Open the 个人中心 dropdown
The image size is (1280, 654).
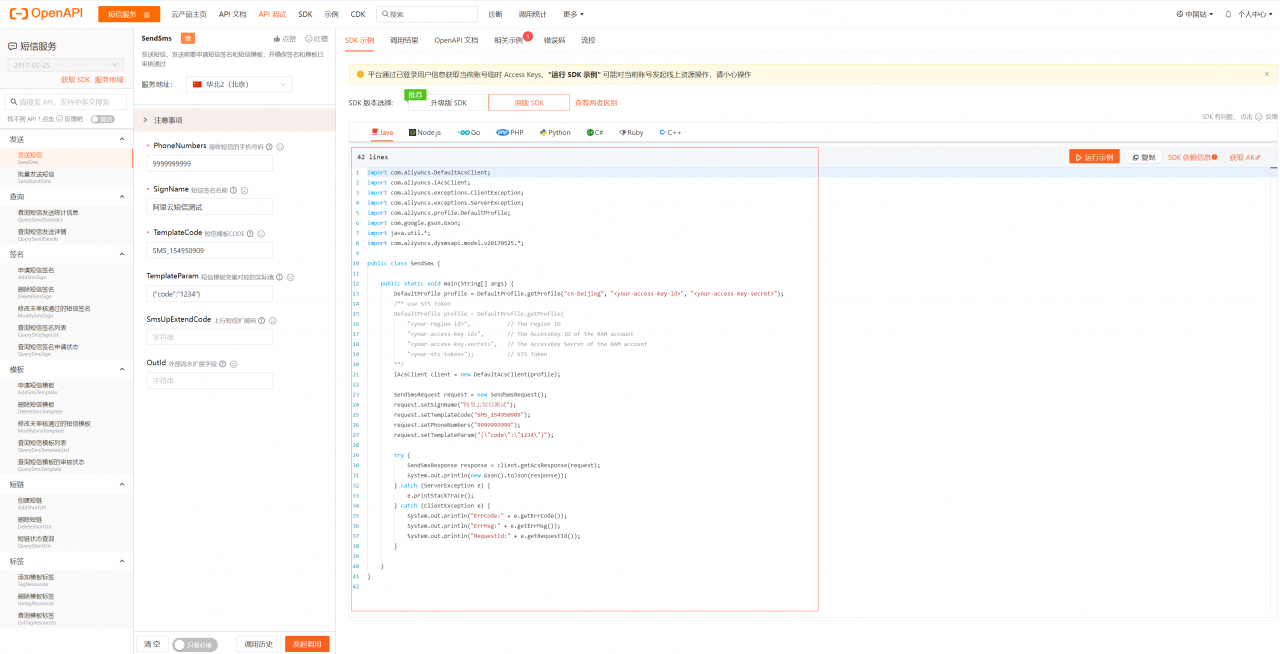coord(1253,14)
